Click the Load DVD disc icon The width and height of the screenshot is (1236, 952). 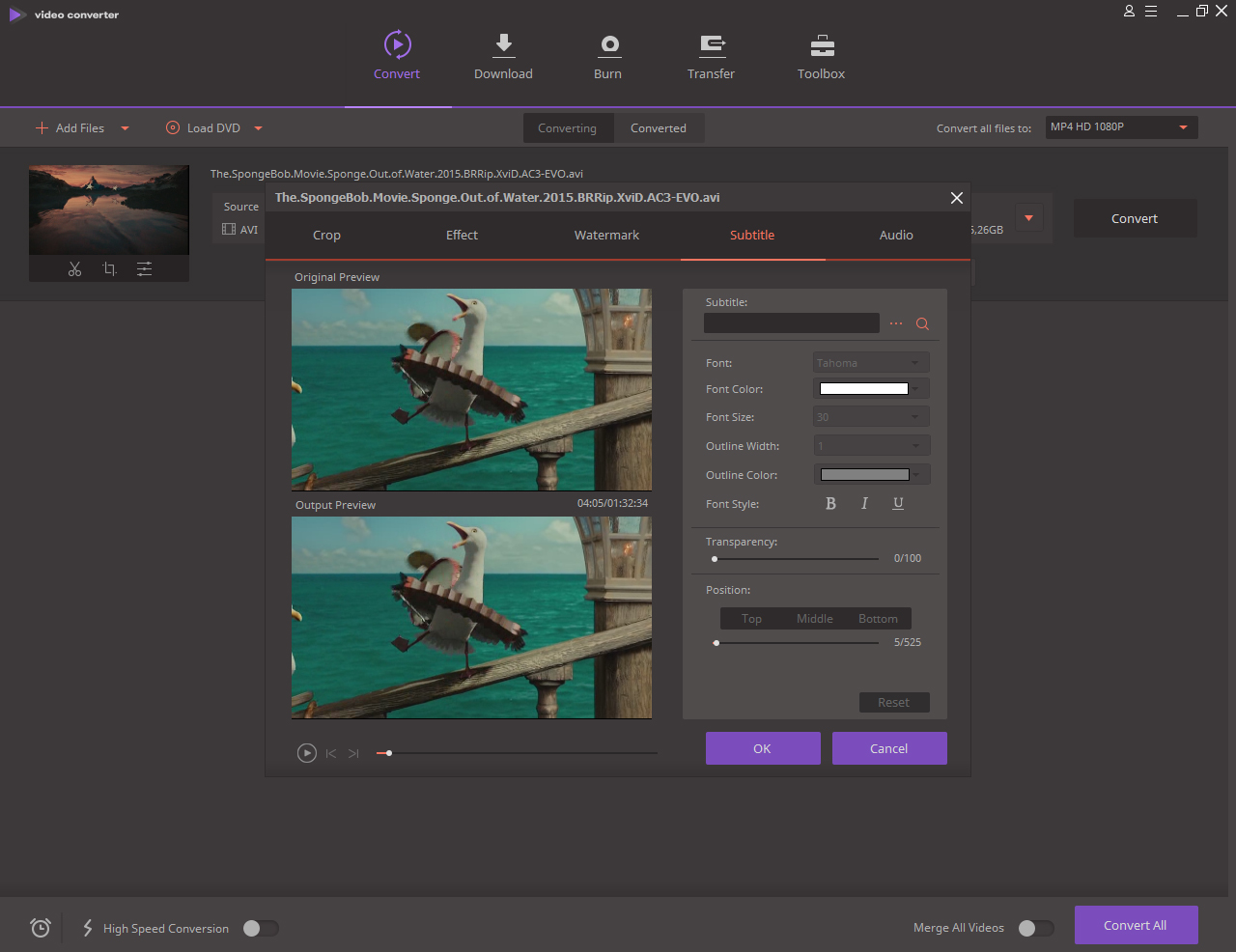click(173, 127)
